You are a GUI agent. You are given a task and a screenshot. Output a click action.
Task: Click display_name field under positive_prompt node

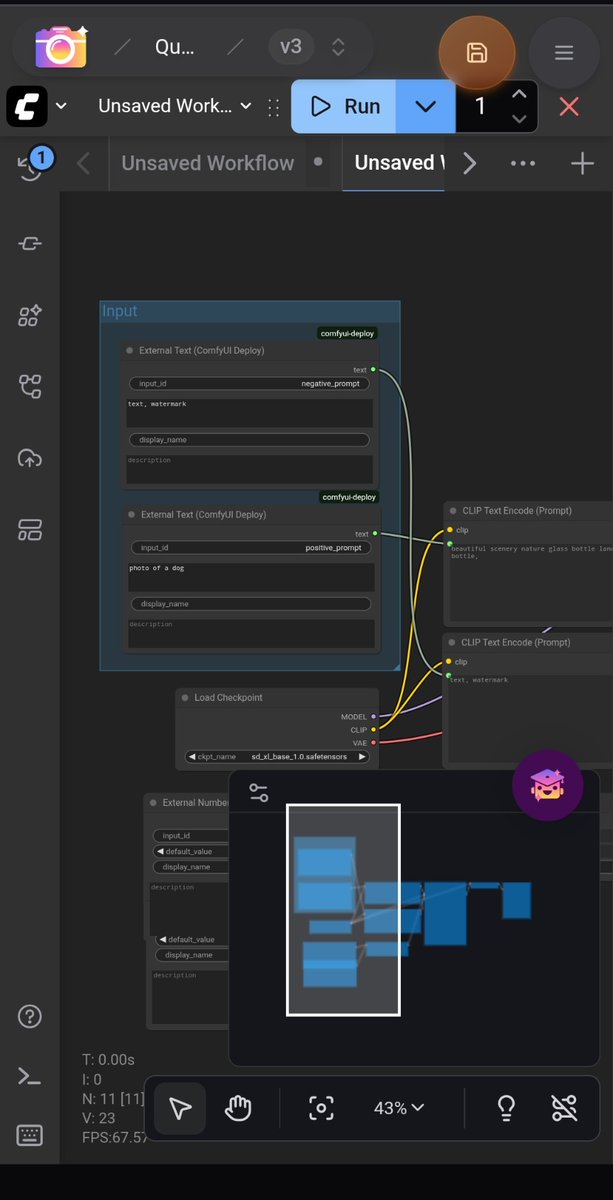(x=250, y=604)
